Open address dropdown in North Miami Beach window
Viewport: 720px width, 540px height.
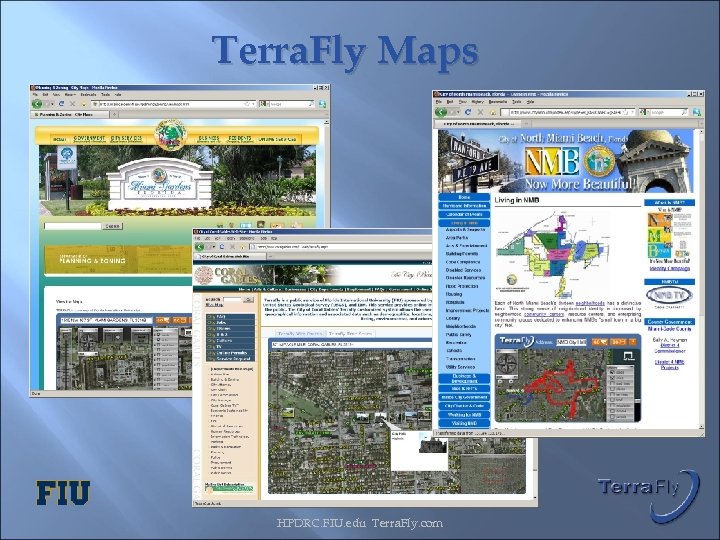[x=632, y=112]
